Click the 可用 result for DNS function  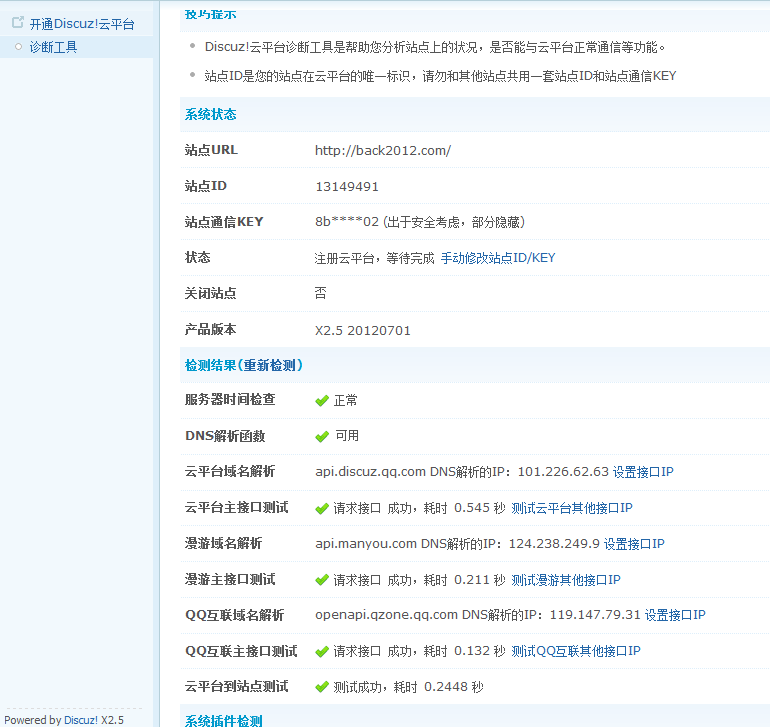347,436
